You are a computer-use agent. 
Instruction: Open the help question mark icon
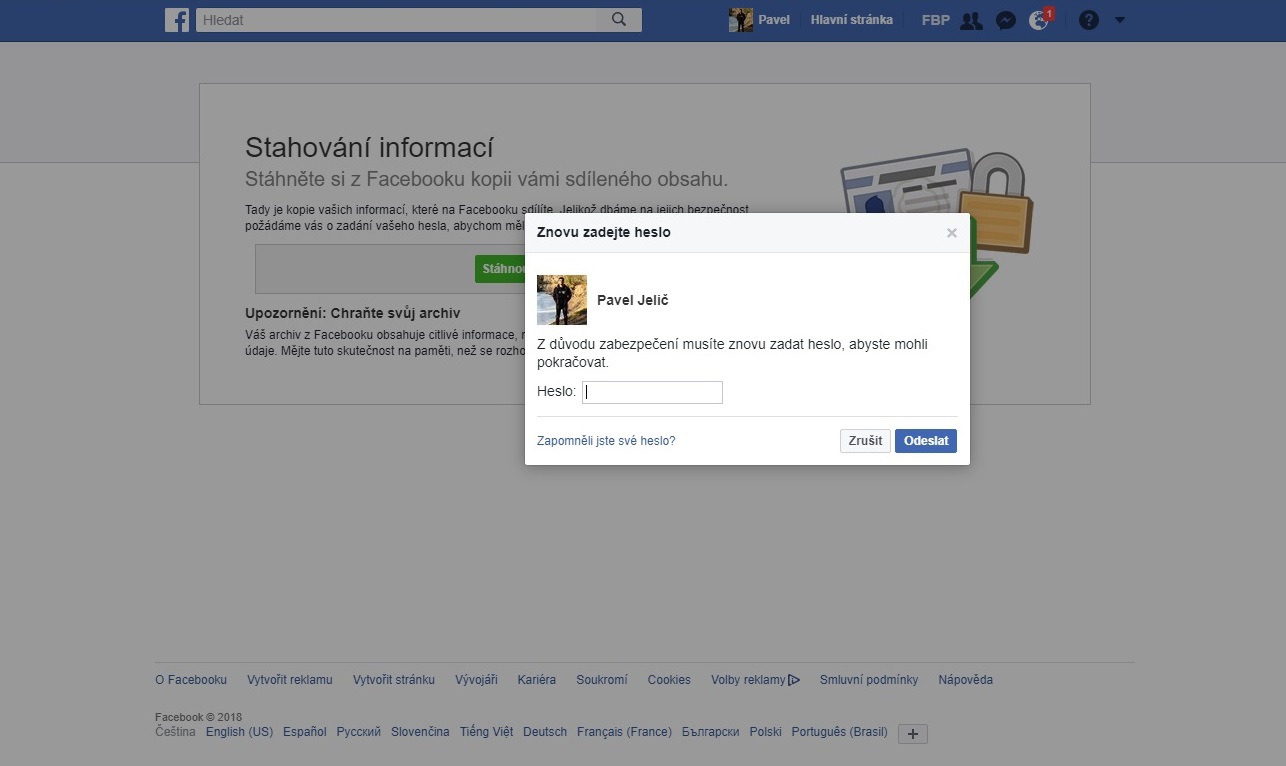point(1089,20)
